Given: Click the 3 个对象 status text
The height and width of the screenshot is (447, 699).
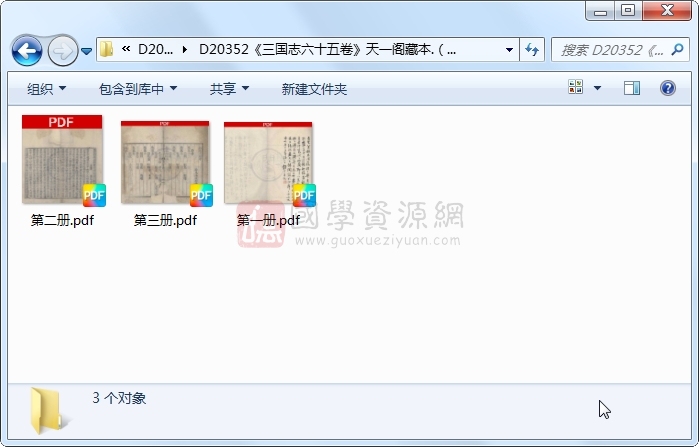Looking at the screenshot, I should point(119,398).
